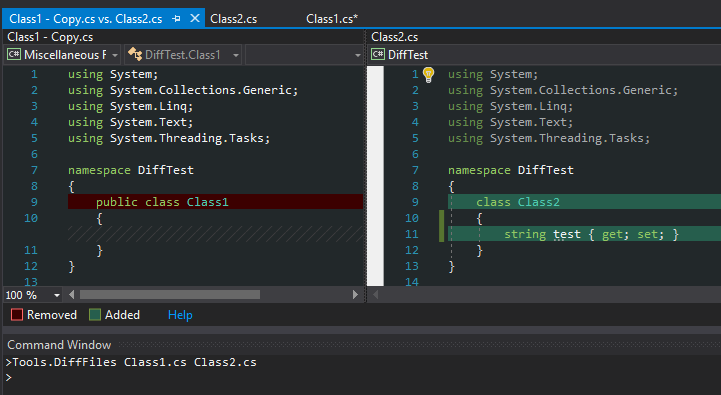The width and height of the screenshot is (721, 395).
Task: Click the right pane scroll left arrow
Action: [x=376, y=294]
